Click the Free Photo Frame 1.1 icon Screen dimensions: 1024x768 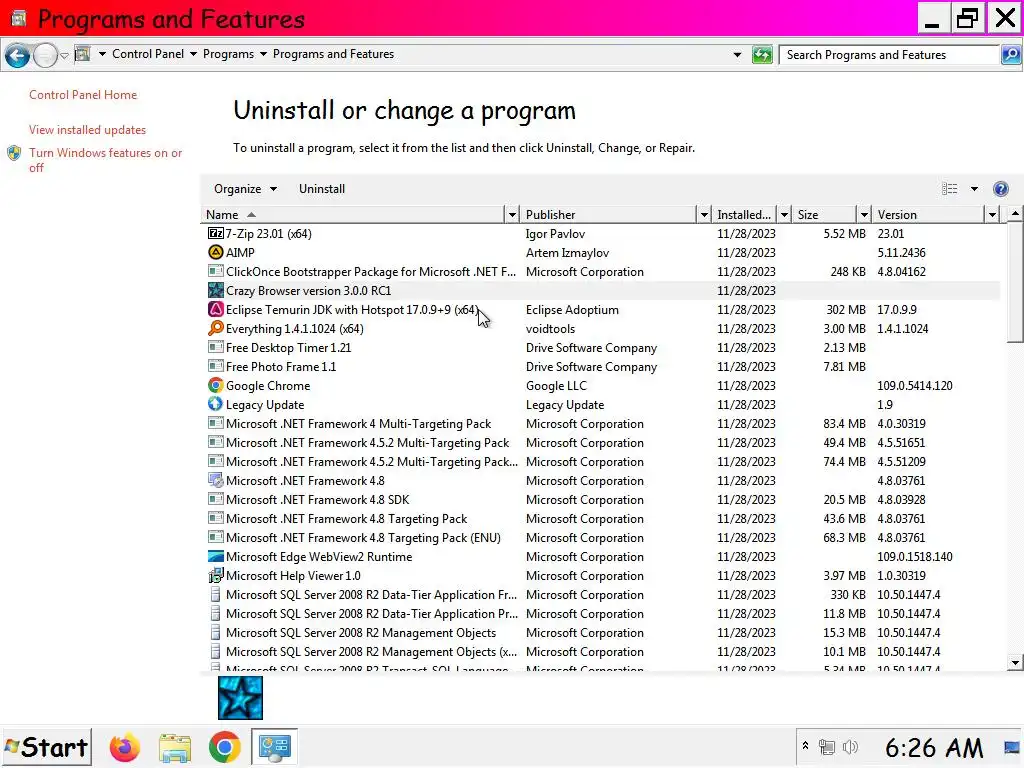216,366
